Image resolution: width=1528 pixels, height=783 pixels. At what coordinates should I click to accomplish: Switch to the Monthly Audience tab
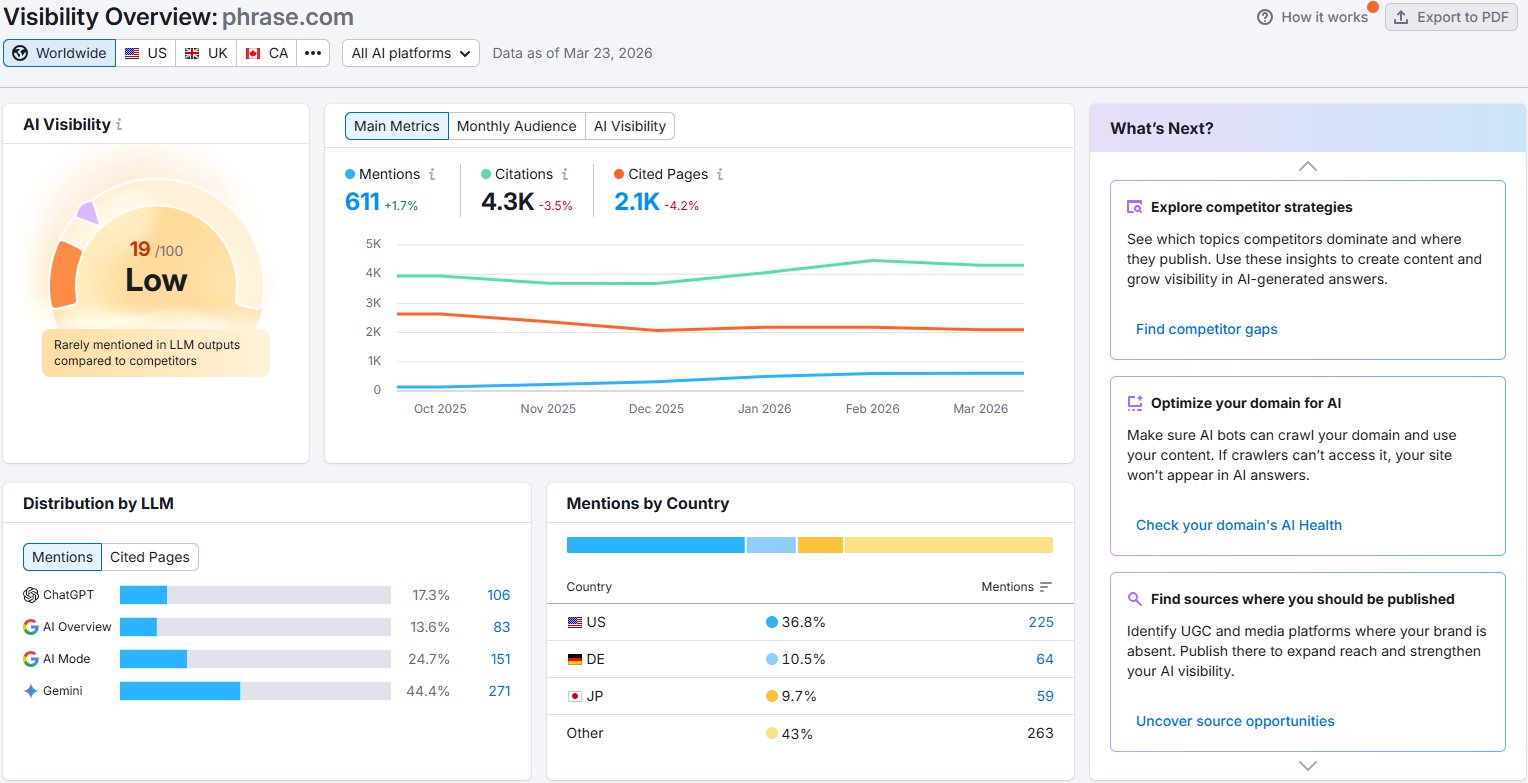click(516, 126)
